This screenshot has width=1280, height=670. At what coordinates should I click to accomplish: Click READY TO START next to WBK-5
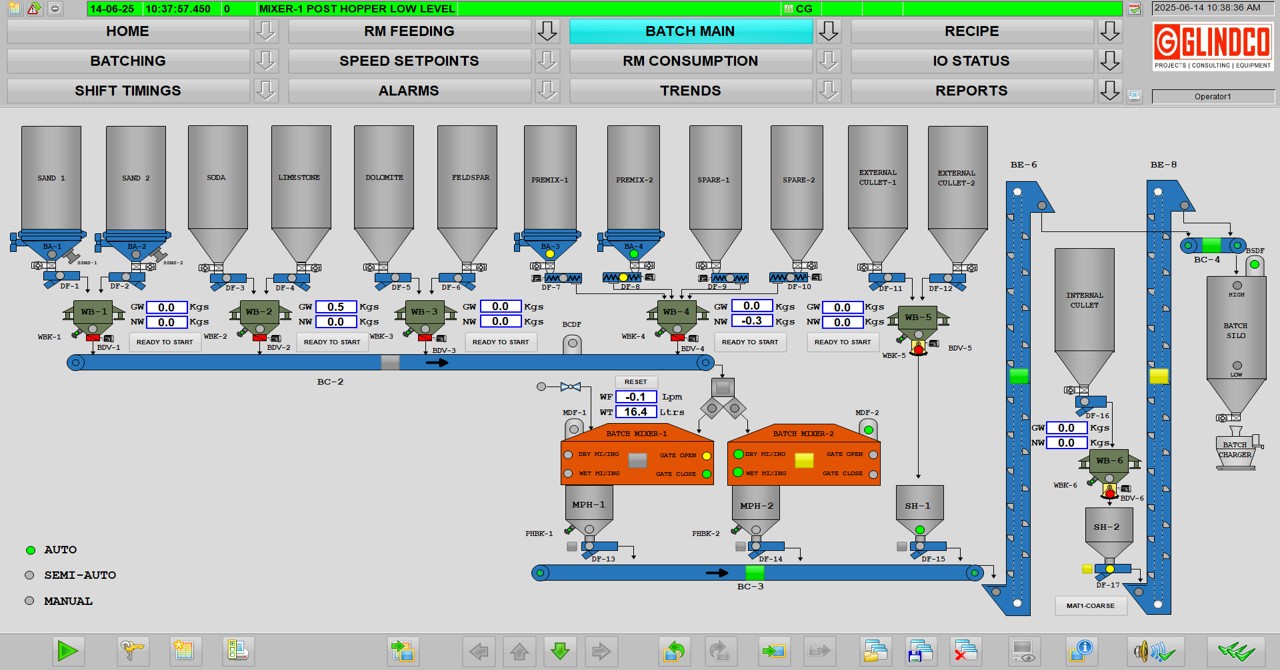(x=843, y=342)
